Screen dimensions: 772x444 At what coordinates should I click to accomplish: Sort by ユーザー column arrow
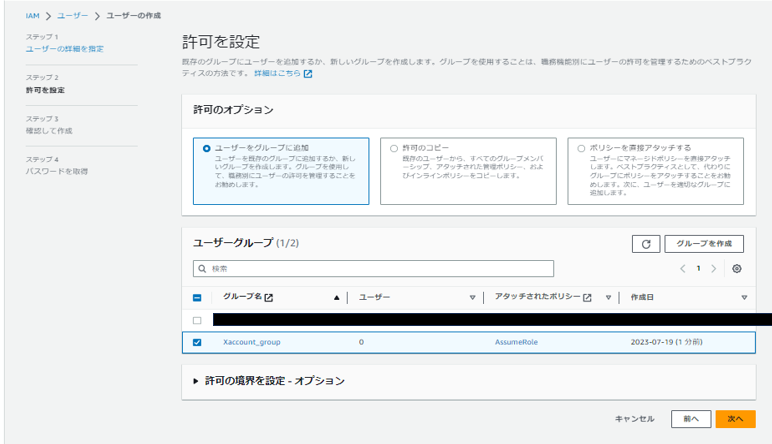tap(472, 297)
